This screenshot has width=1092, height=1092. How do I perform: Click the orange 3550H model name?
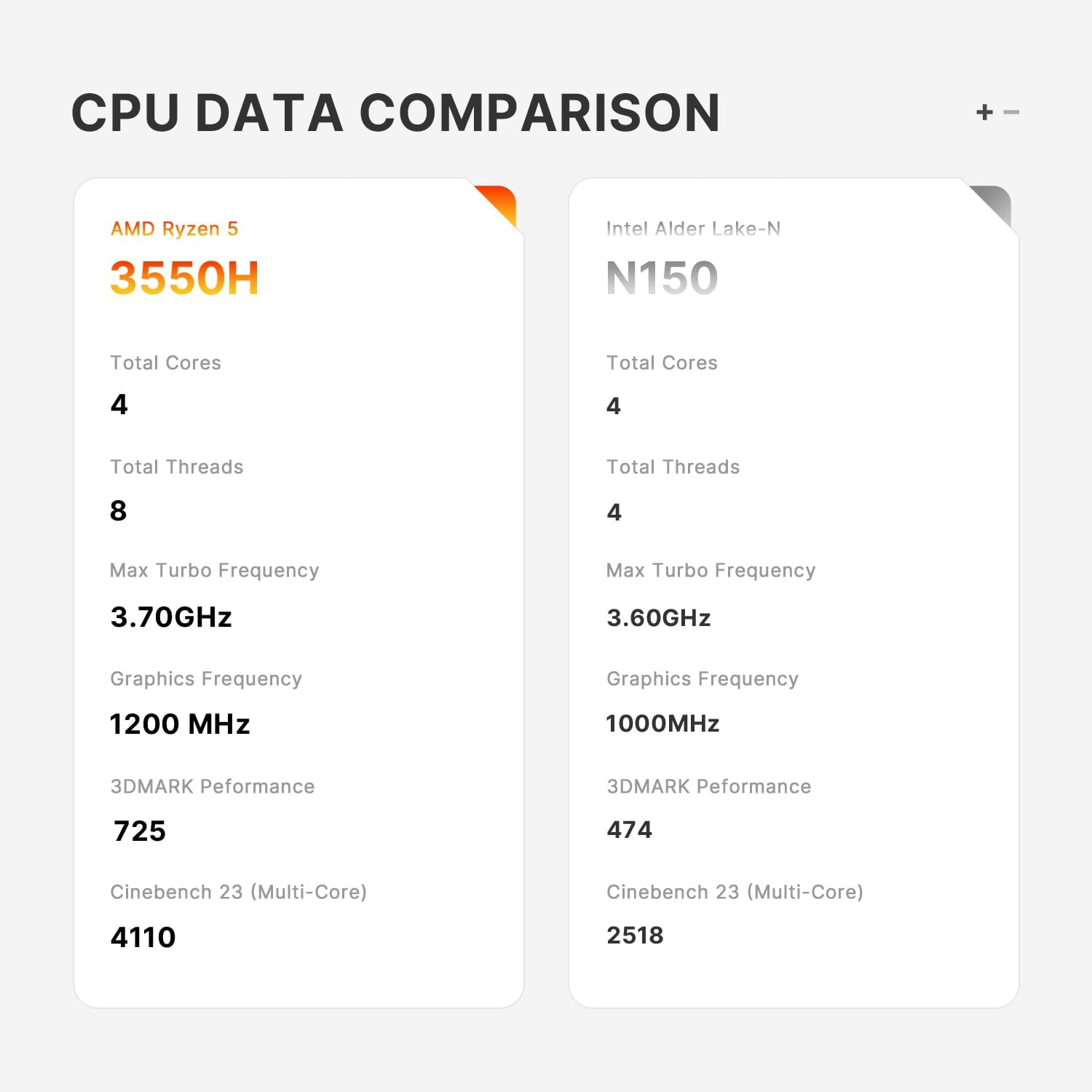[184, 277]
